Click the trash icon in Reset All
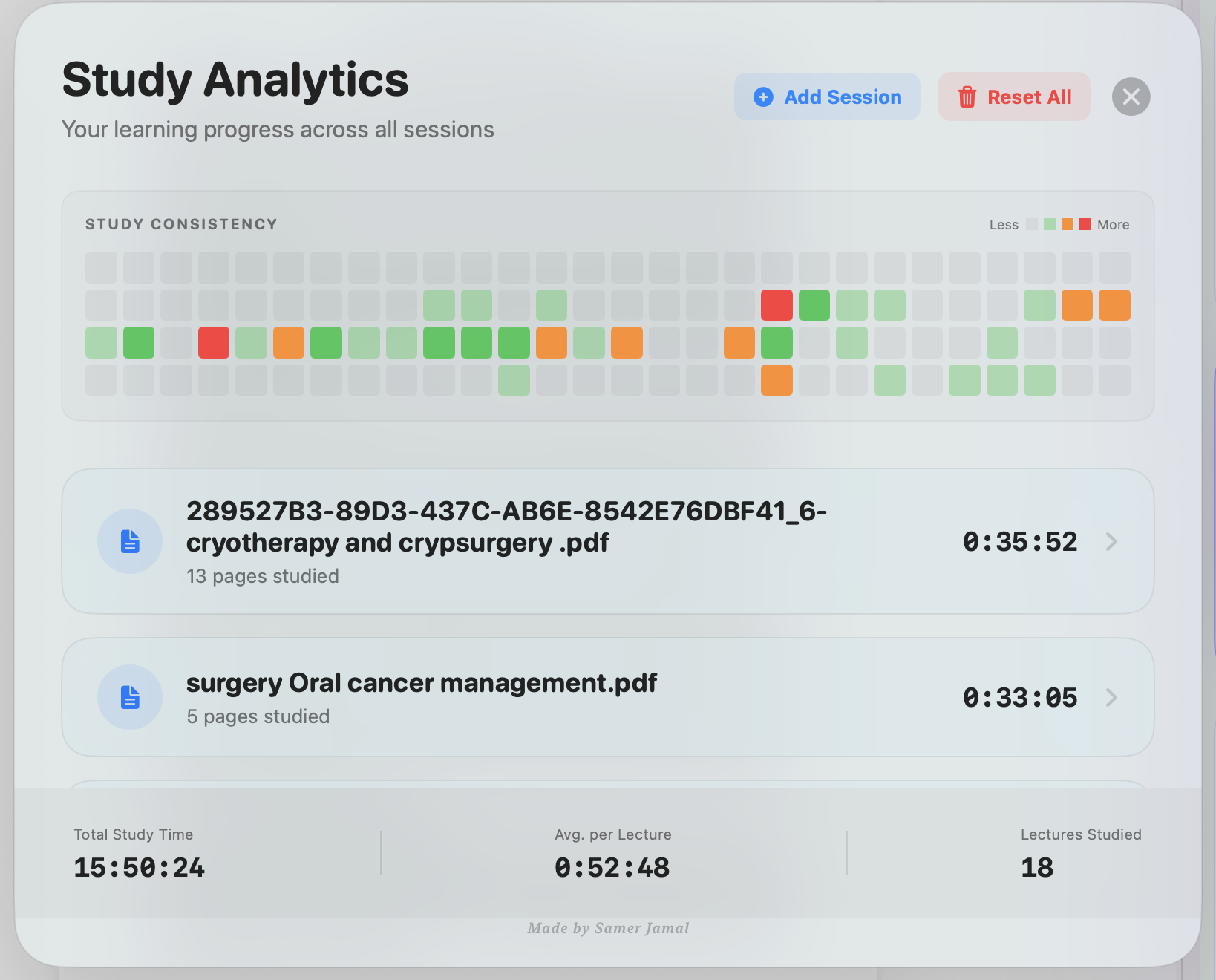The image size is (1216, 980). click(x=967, y=97)
